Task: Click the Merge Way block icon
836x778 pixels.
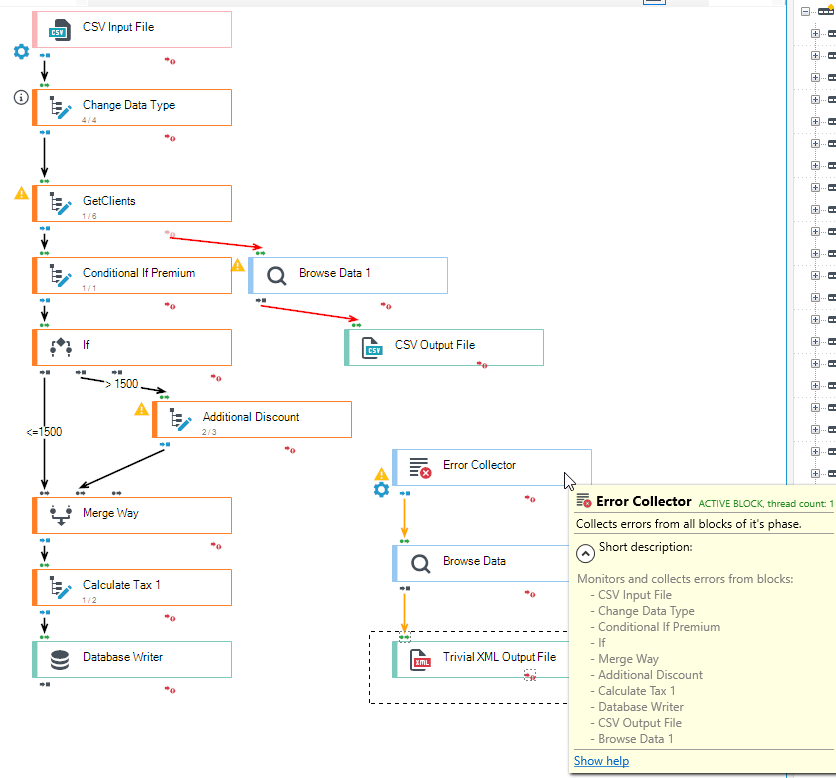Action: click(x=61, y=515)
